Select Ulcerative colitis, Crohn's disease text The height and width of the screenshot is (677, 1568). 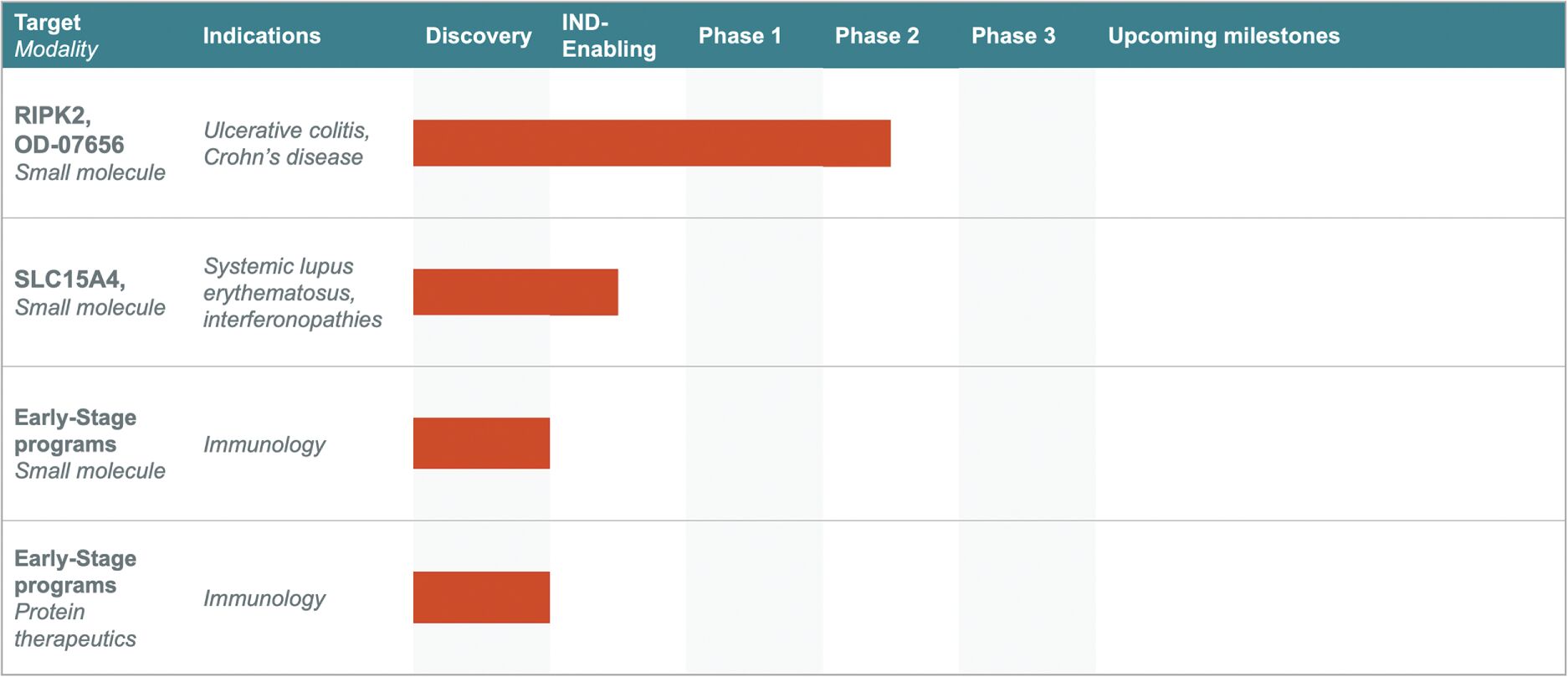coord(286,143)
